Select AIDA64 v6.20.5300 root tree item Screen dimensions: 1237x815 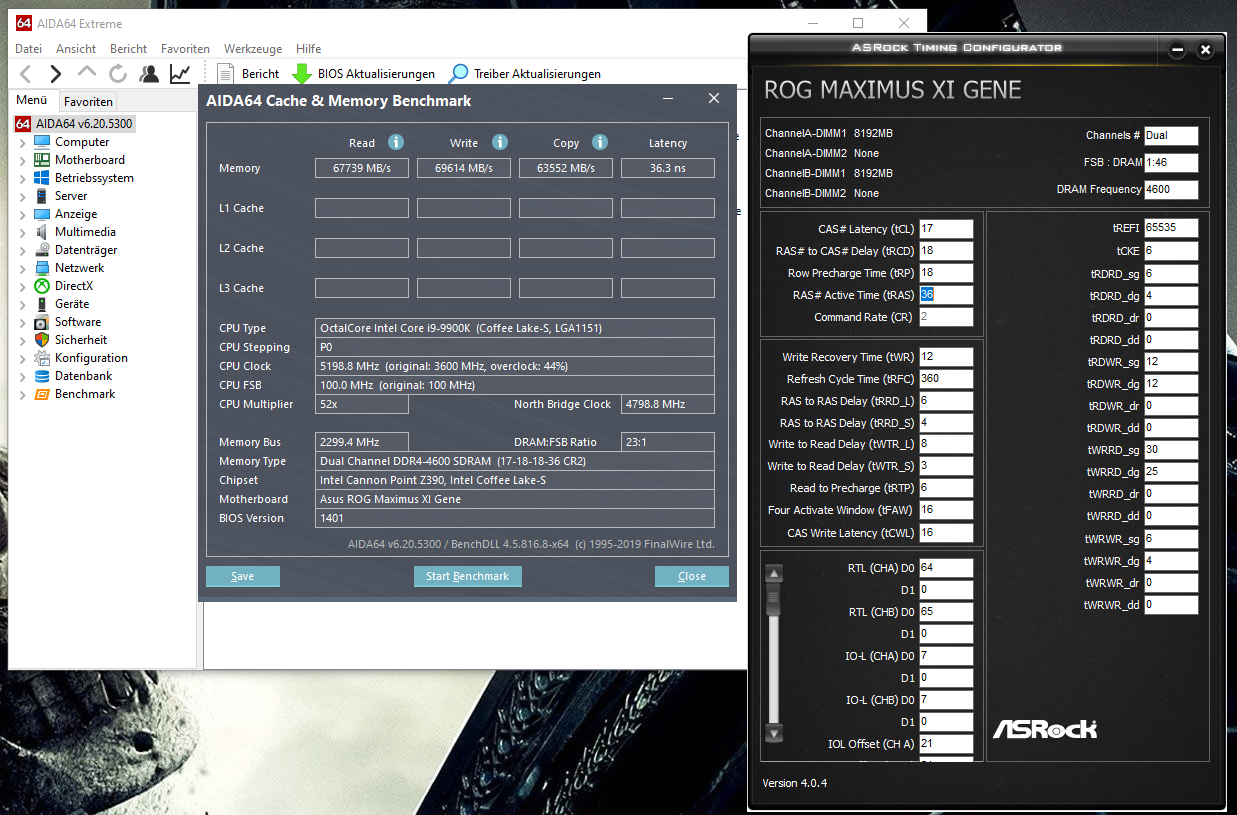74,124
